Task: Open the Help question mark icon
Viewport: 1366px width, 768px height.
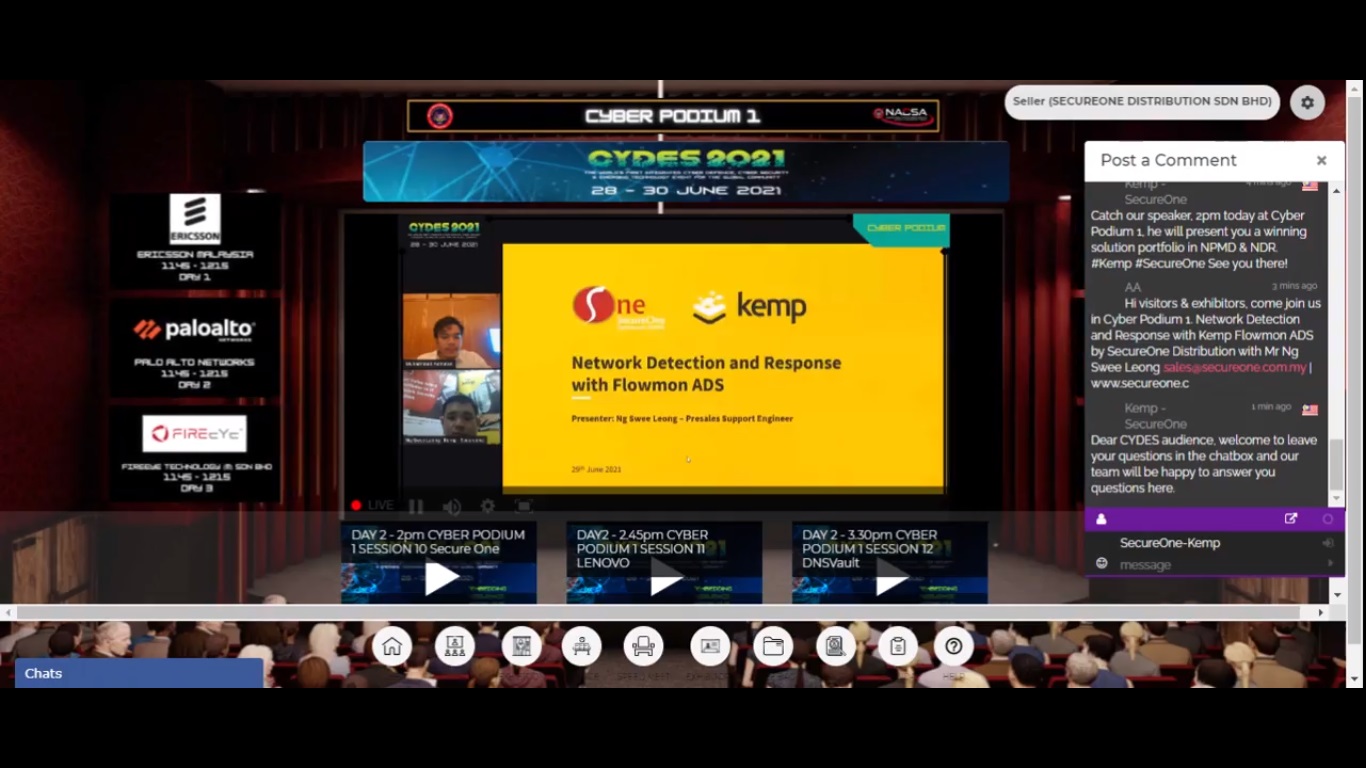Action: click(x=954, y=646)
